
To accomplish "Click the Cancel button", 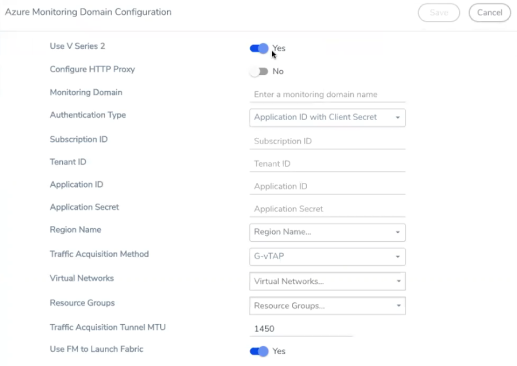I will point(489,13).
